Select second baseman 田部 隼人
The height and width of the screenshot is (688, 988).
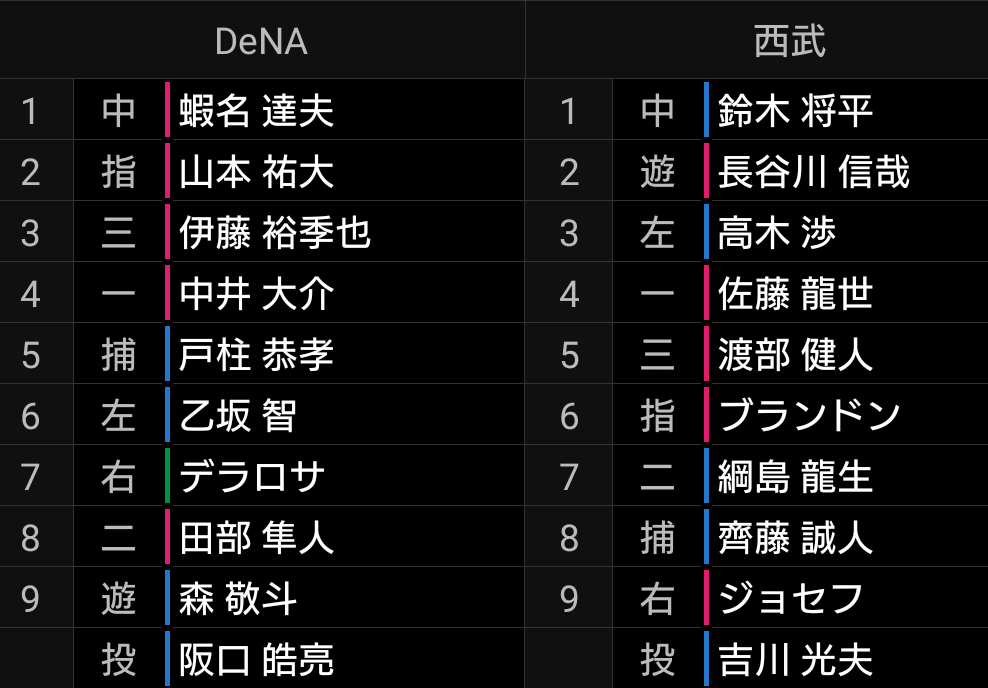click(256, 538)
